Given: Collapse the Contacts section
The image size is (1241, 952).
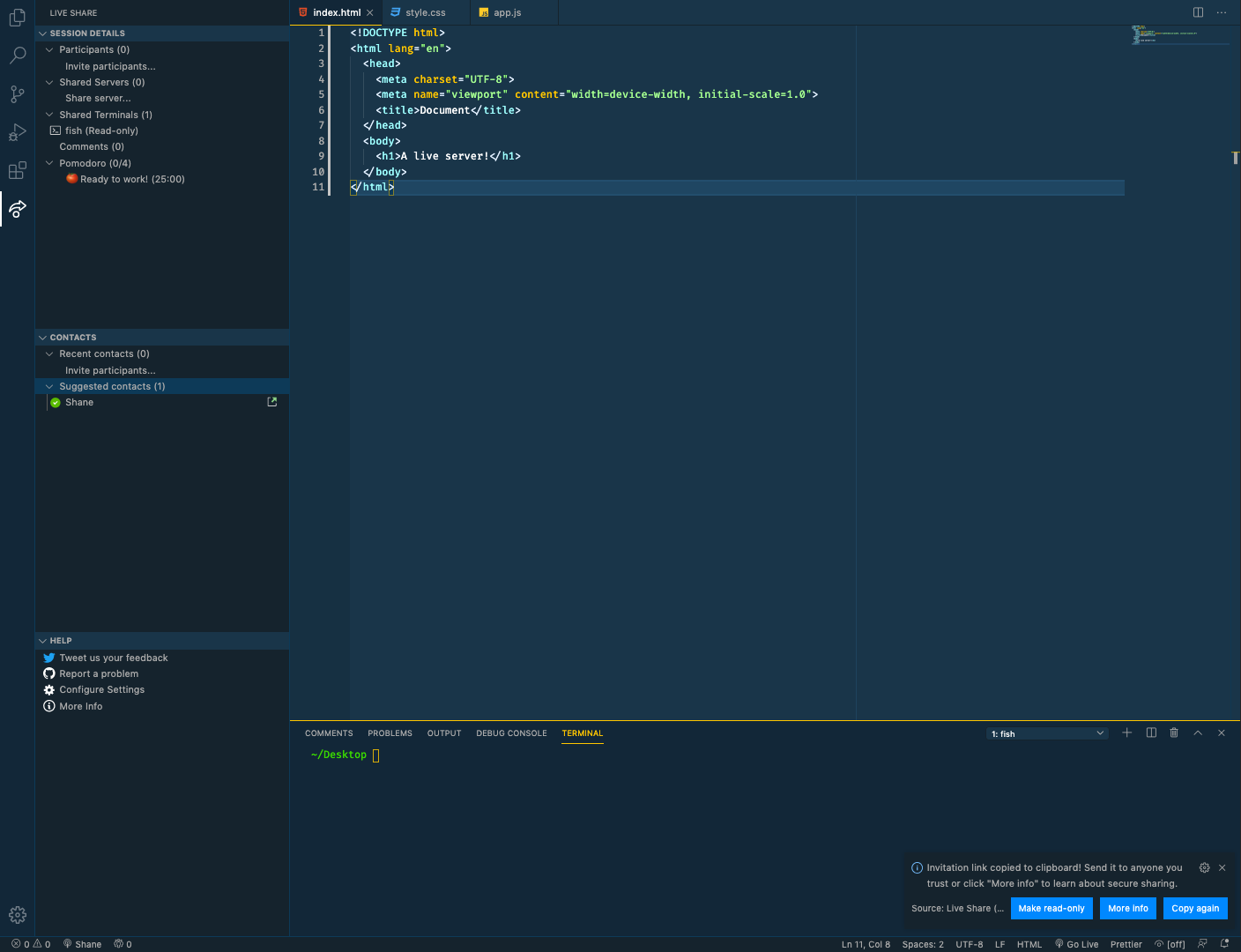Looking at the screenshot, I should pyautogui.click(x=42, y=338).
